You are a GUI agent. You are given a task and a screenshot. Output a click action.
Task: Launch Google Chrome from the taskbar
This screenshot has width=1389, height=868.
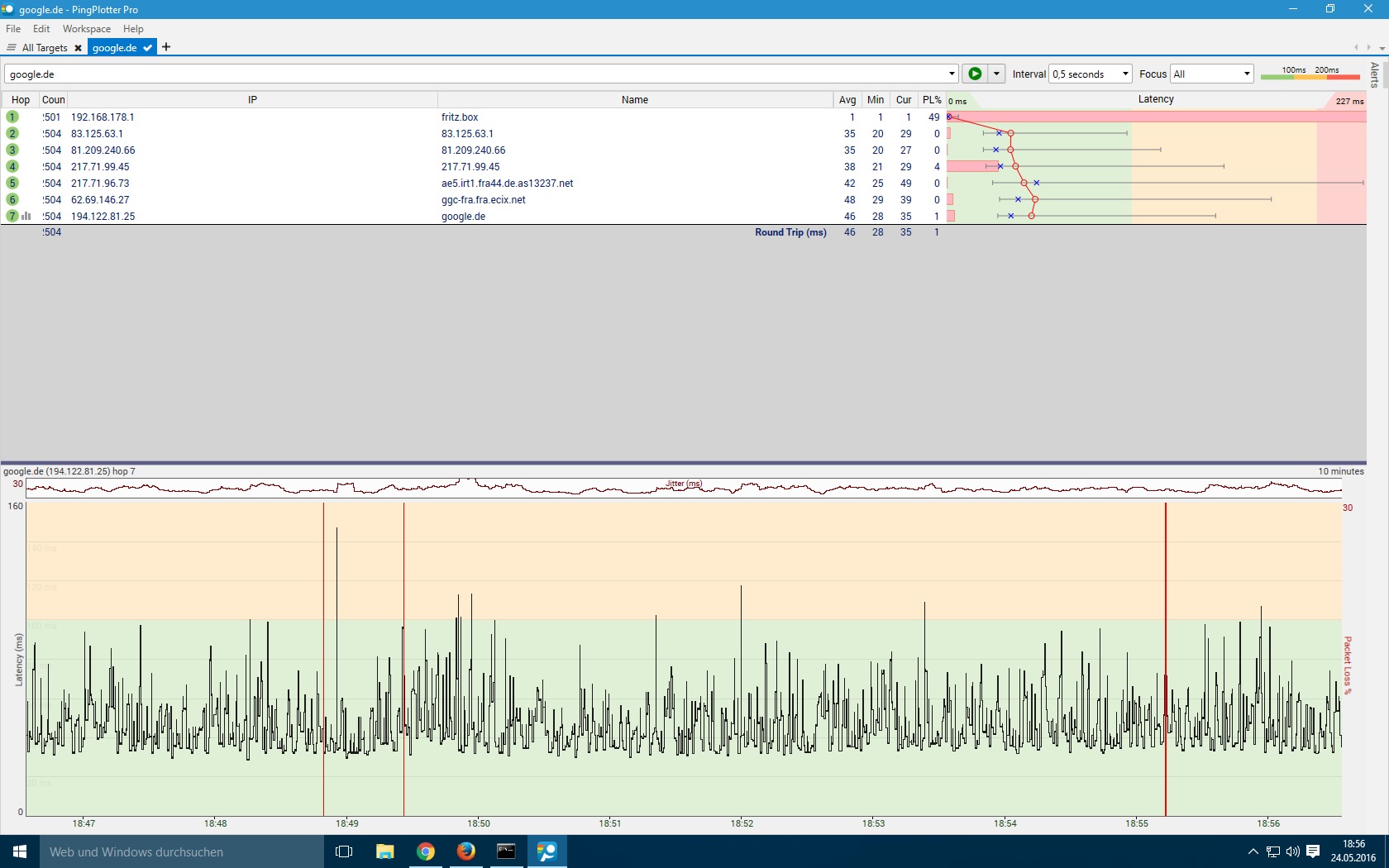tap(426, 851)
